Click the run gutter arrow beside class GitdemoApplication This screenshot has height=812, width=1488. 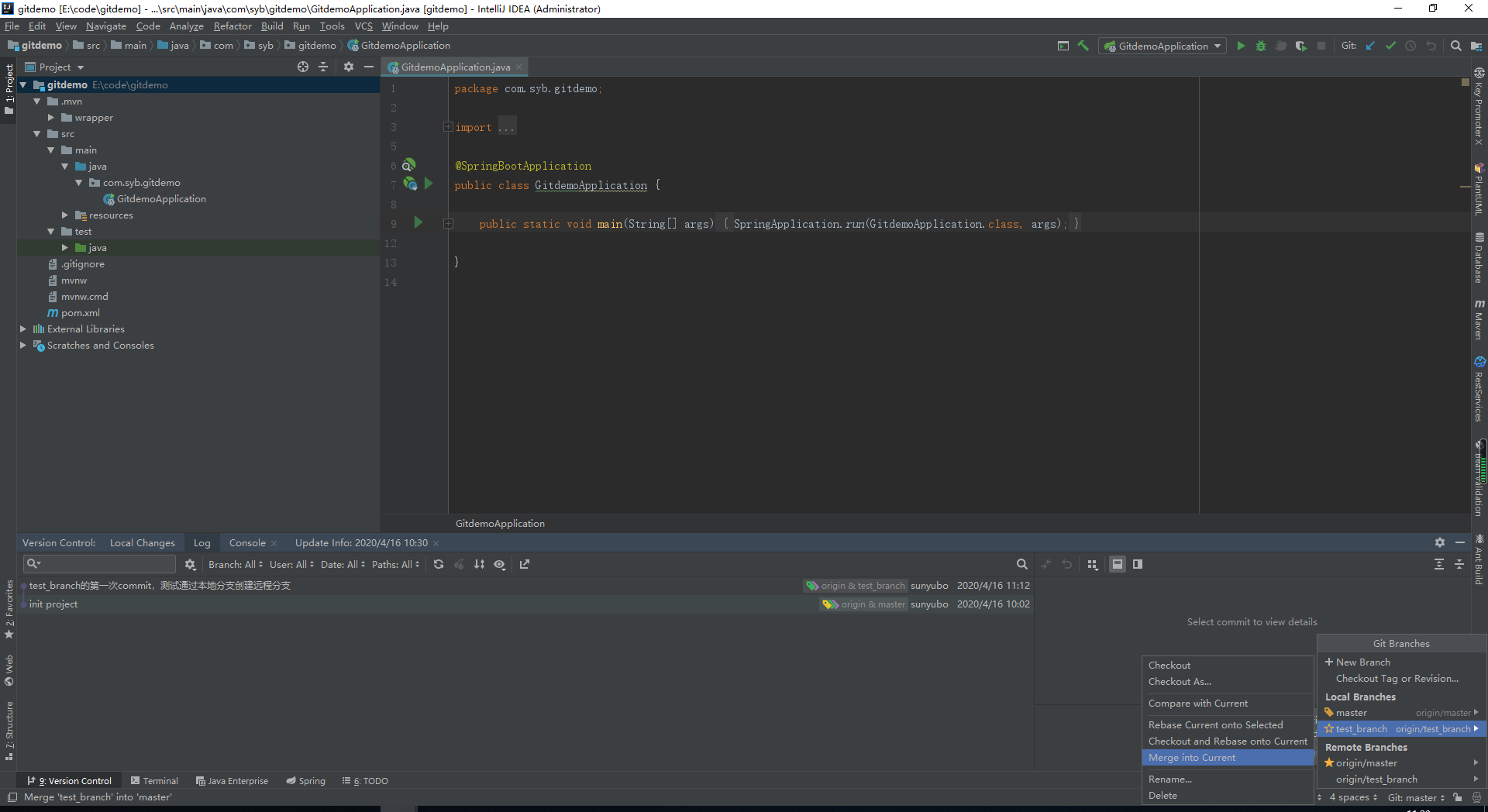(x=429, y=184)
